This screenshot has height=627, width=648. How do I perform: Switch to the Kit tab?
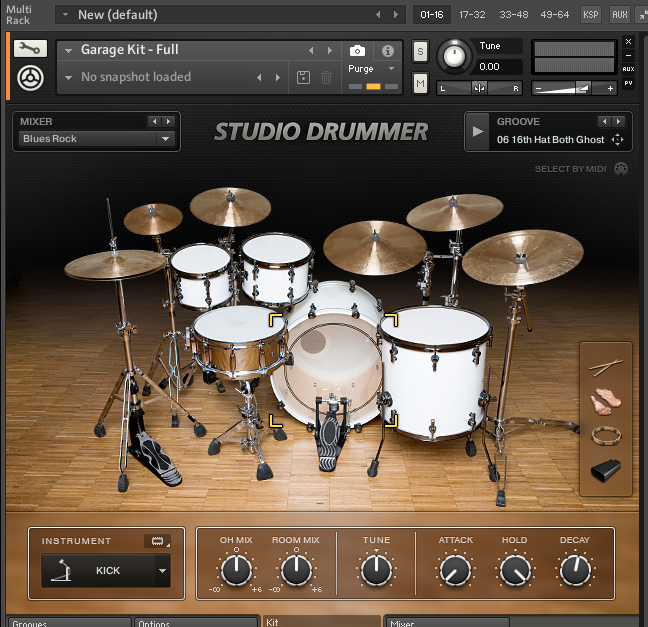point(321,621)
